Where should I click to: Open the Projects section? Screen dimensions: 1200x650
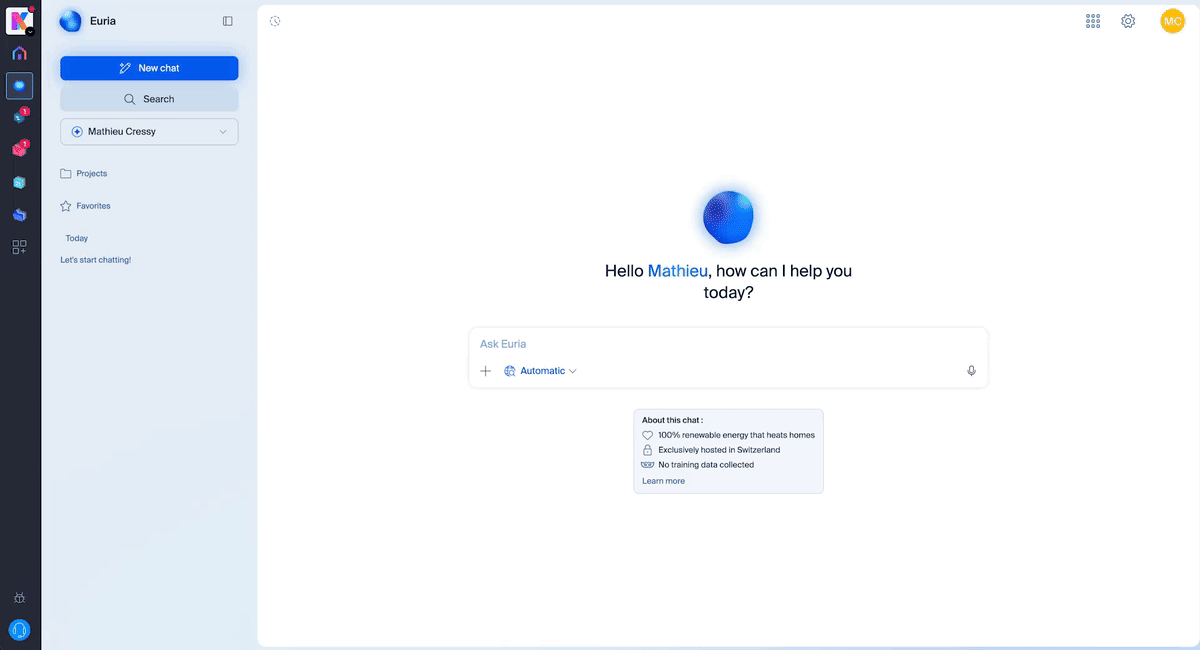[x=91, y=174]
